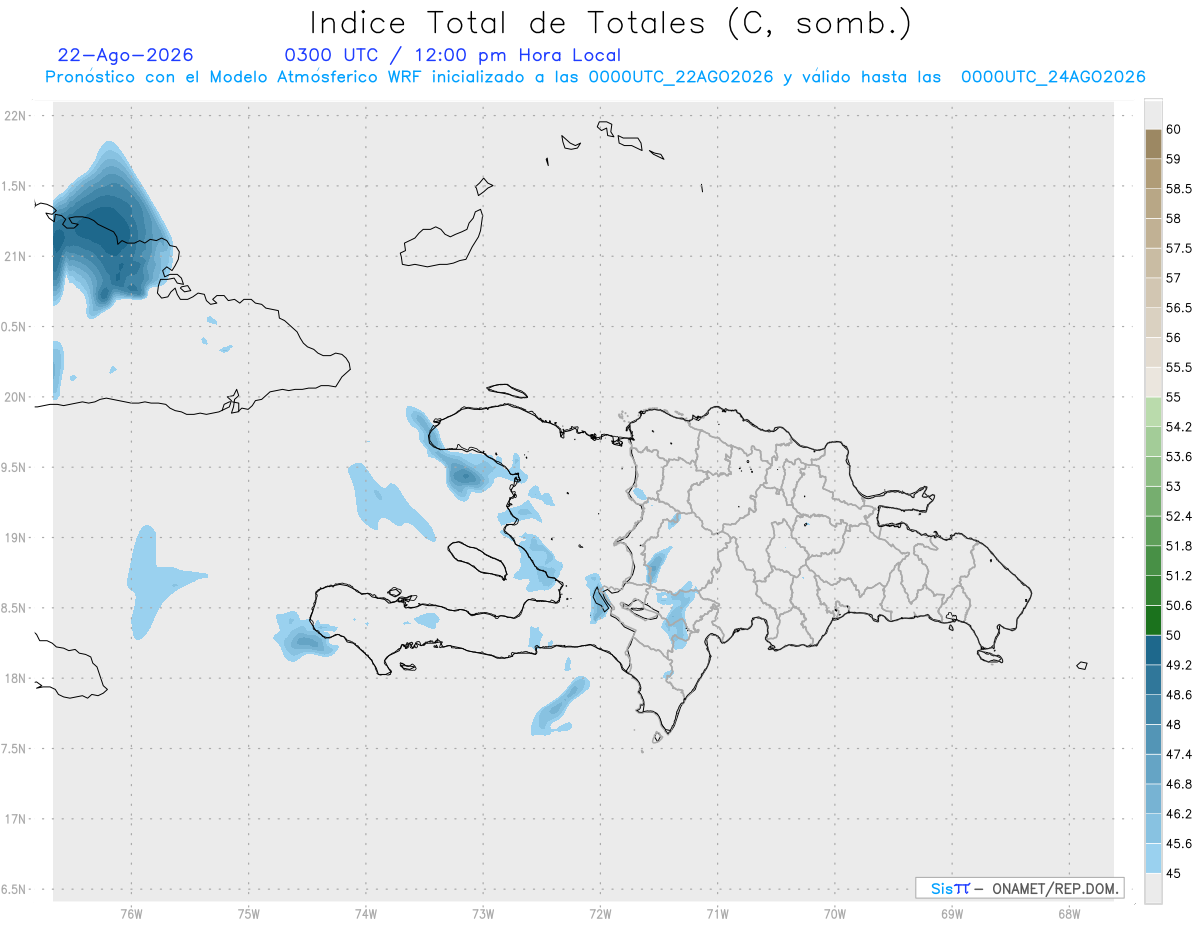Click the 21N latitude label
The image size is (1200, 927).
16,256
